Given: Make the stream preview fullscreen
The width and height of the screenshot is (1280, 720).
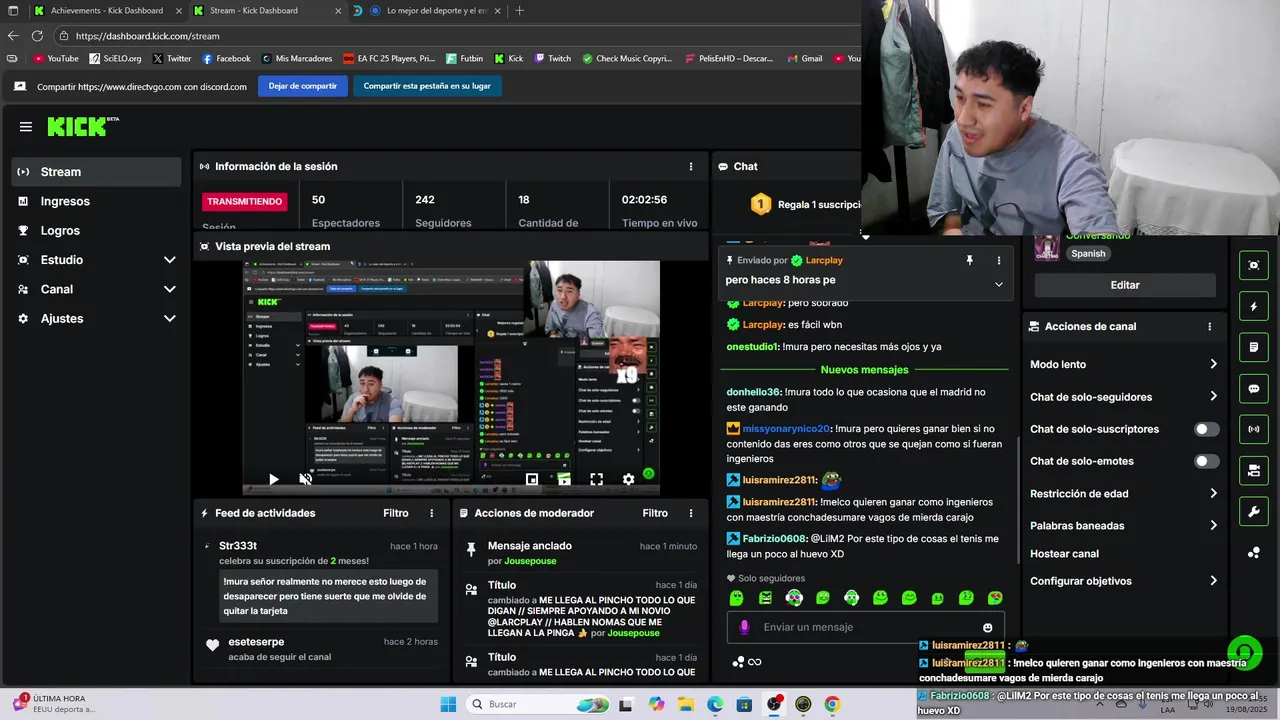Looking at the screenshot, I should [x=596, y=479].
